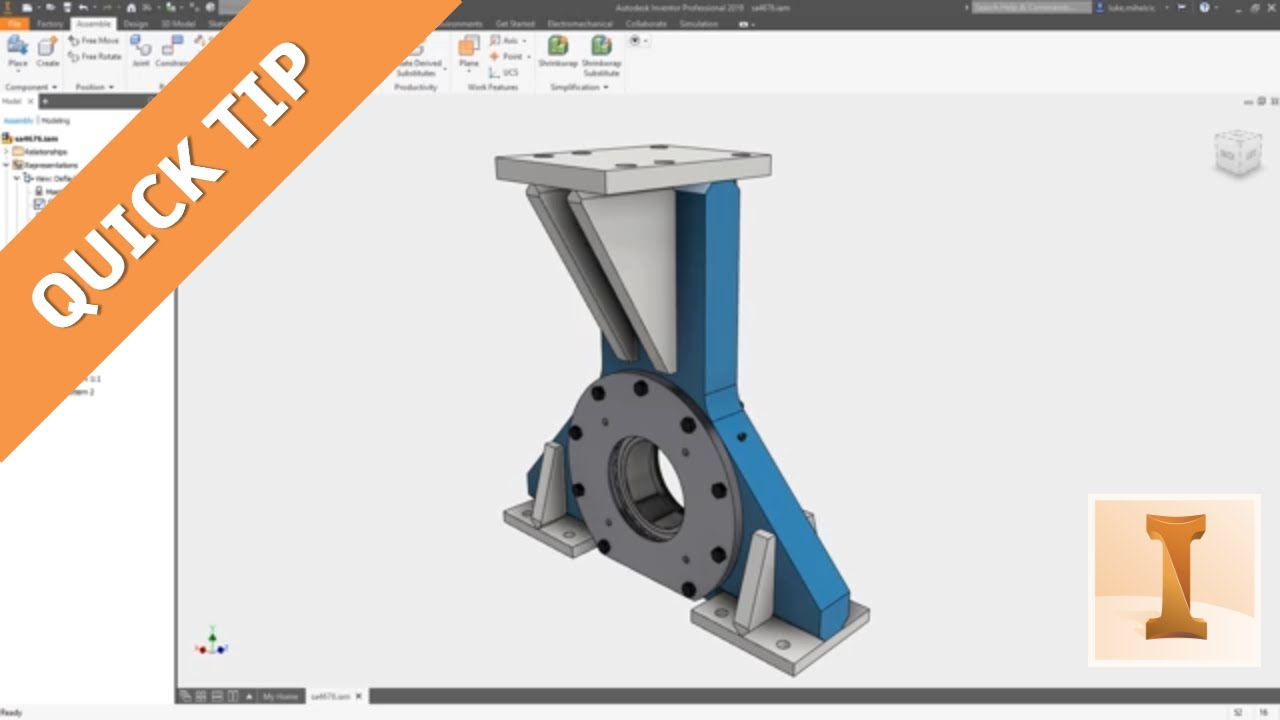The width and height of the screenshot is (1280, 720).
Task: Select the top mounting plate part
Action: point(633,167)
